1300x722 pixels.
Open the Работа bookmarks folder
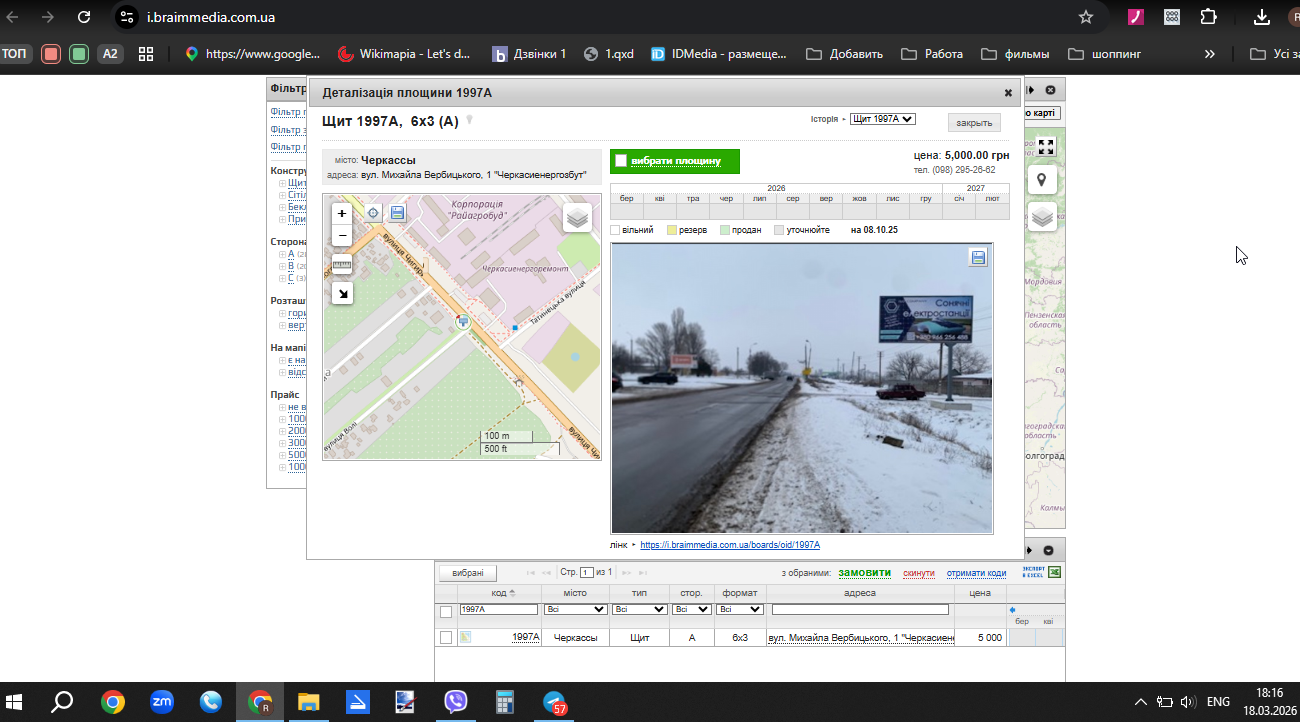pyautogui.click(x=932, y=54)
